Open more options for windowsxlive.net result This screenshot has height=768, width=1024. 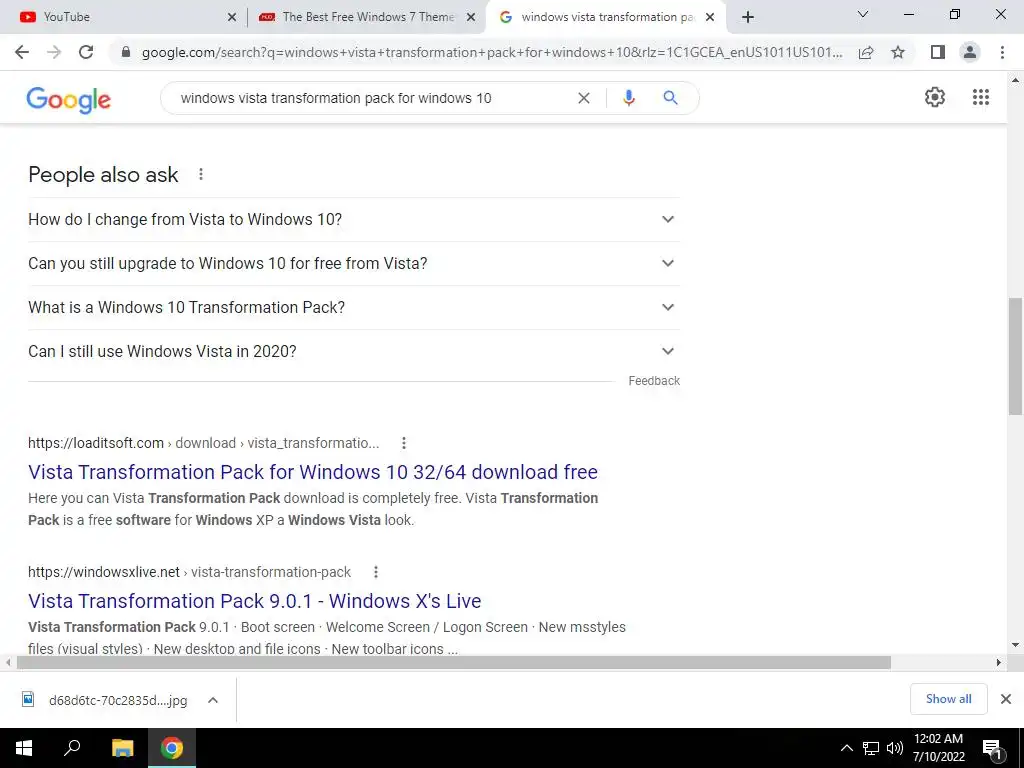point(376,572)
